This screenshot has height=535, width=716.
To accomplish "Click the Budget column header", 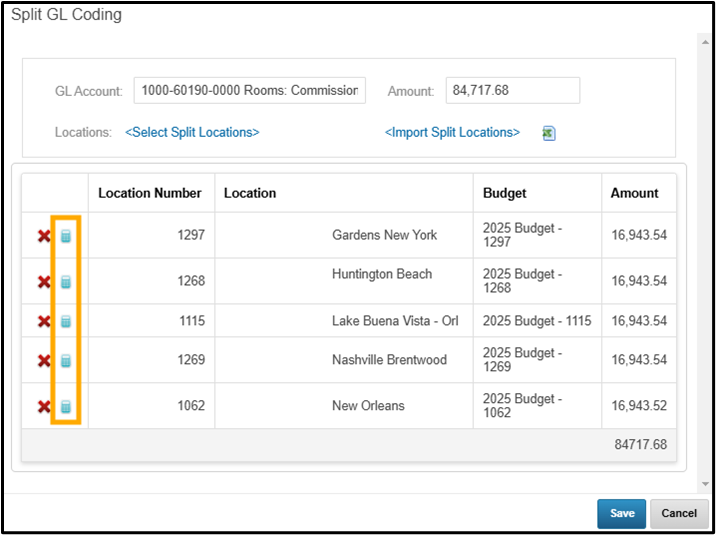I will 505,193.
